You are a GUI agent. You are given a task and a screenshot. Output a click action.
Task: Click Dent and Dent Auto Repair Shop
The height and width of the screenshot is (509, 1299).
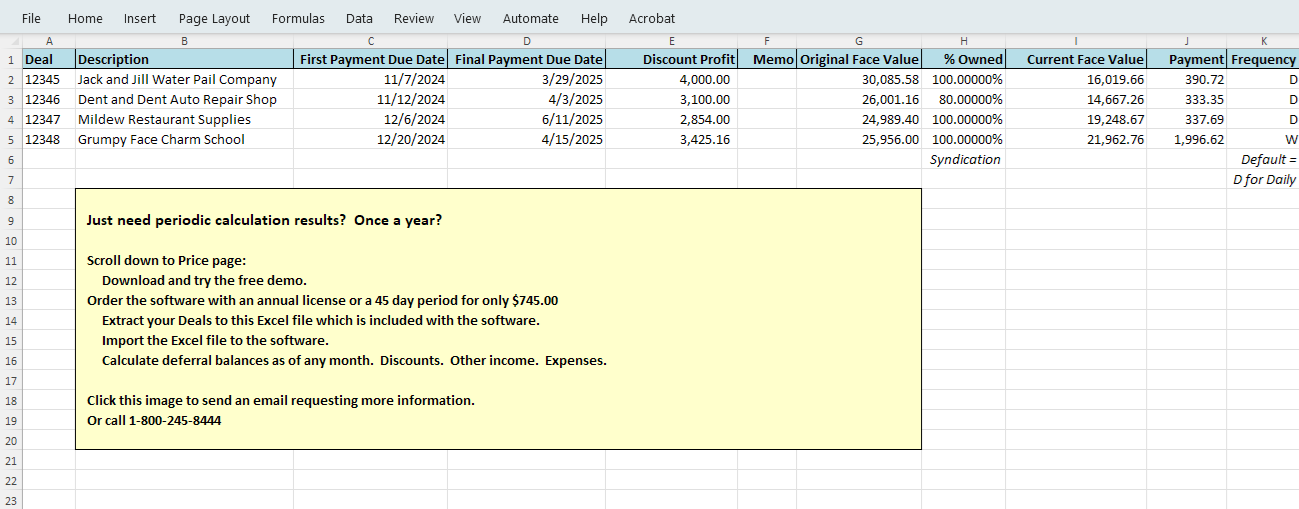(x=184, y=99)
